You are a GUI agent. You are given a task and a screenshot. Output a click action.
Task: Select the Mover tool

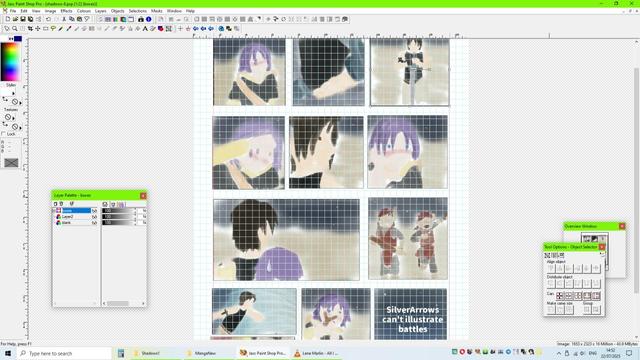click(38, 29)
